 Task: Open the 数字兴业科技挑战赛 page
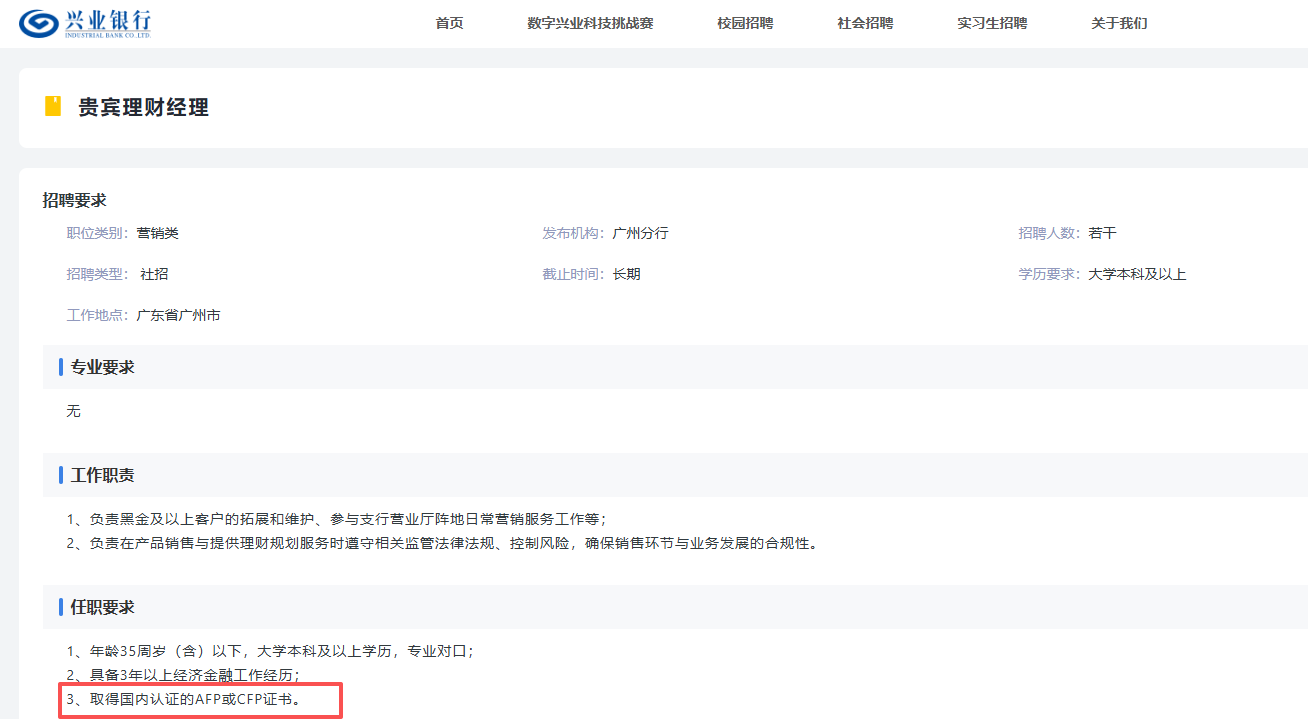pyautogui.click(x=590, y=23)
